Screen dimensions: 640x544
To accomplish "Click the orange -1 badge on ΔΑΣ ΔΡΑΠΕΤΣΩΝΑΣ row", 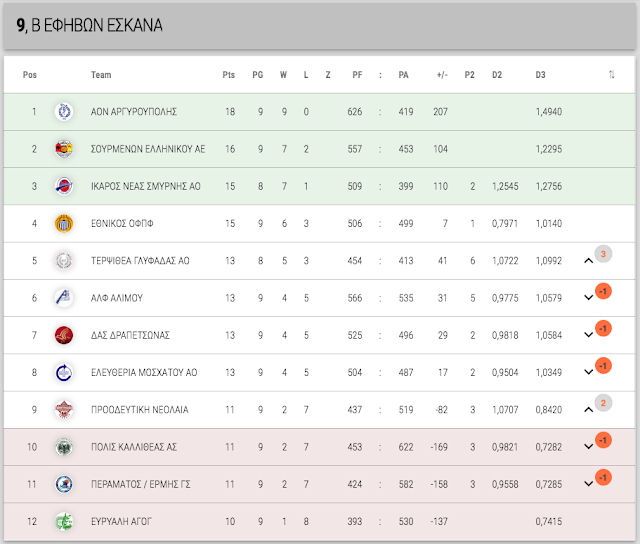I will [x=603, y=329].
